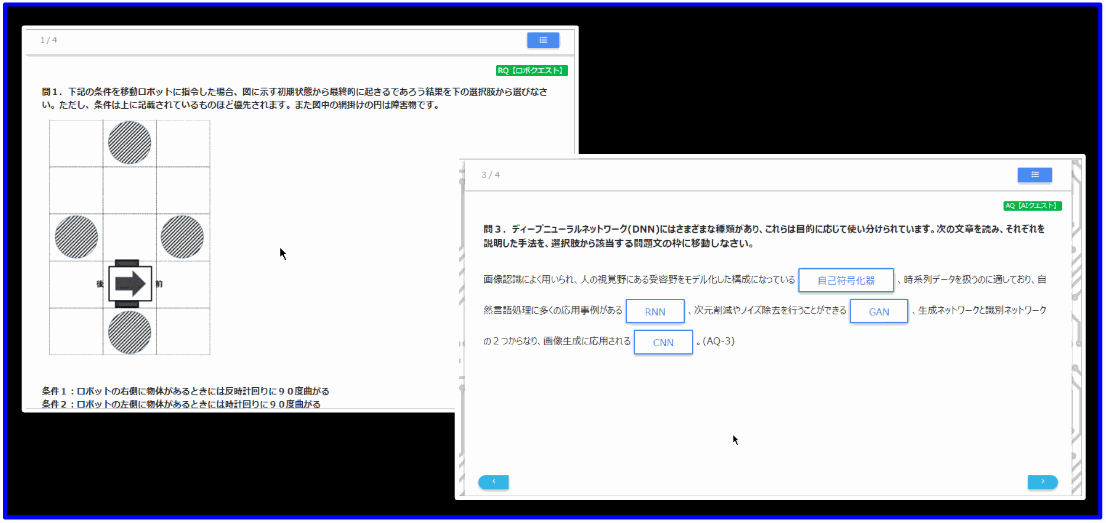This screenshot has height=523, width=1106.
Task: Select the 自己符号化器 answer box
Action: coord(845,281)
